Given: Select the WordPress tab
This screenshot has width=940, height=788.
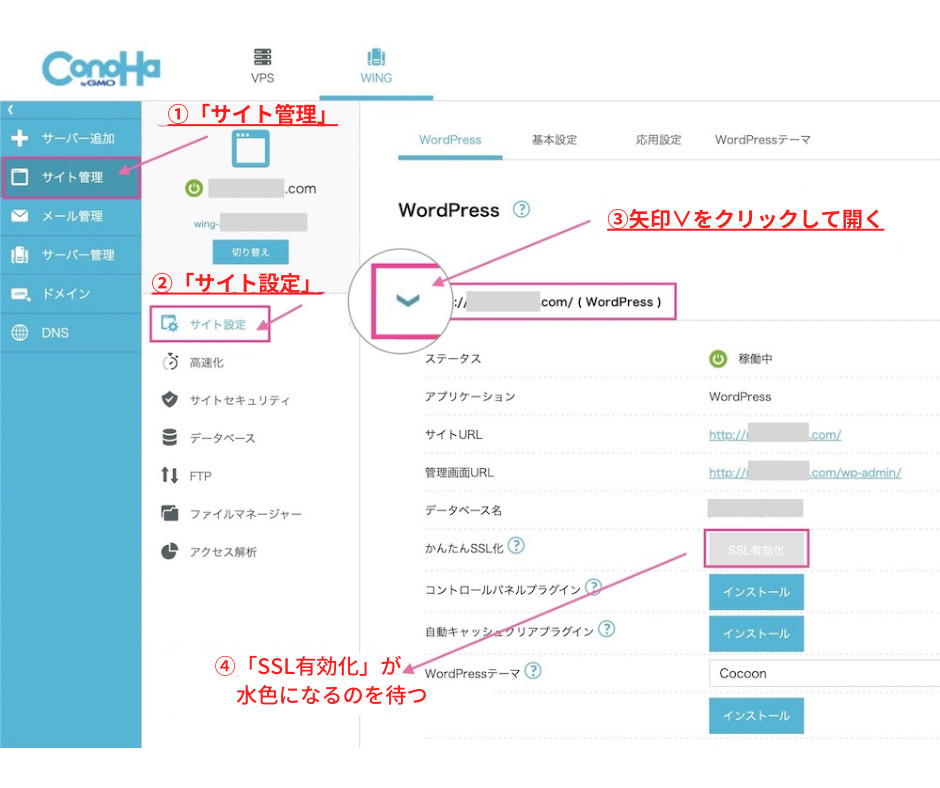Looking at the screenshot, I should coord(450,140).
